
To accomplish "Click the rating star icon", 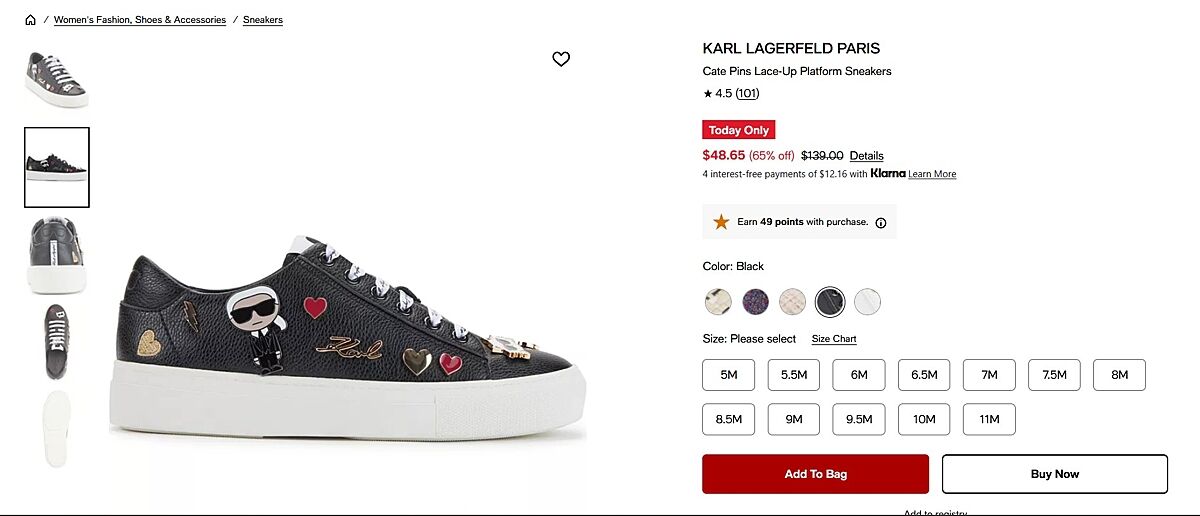I will click(x=708, y=94).
